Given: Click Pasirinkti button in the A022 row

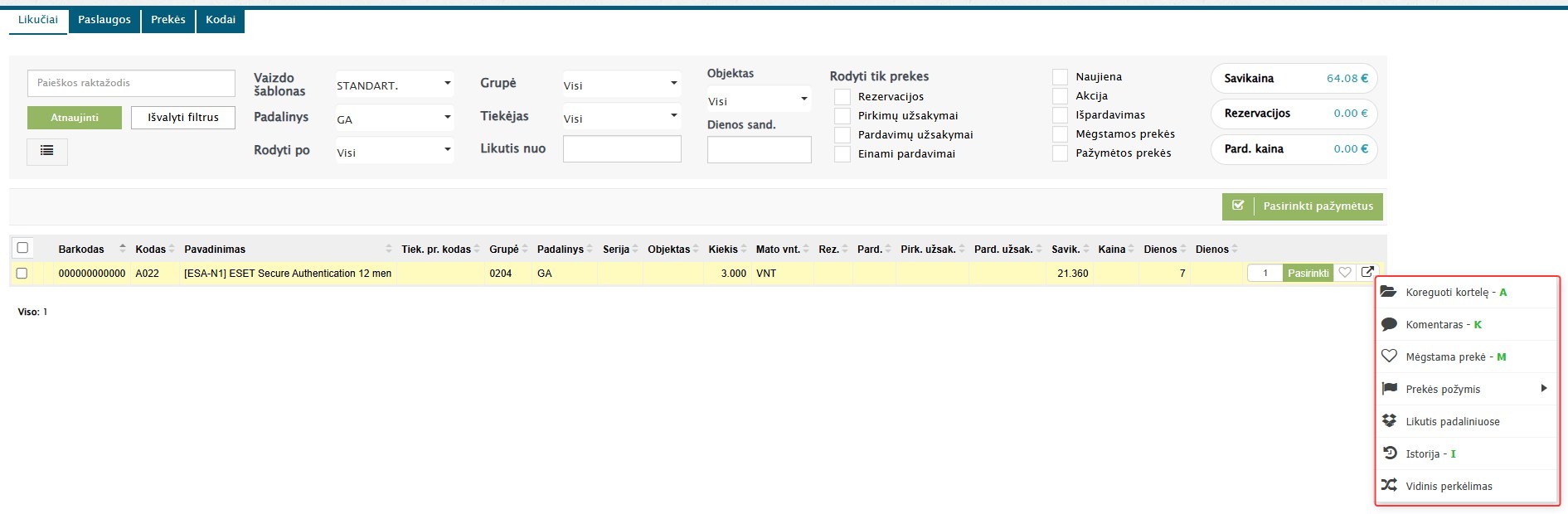Looking at the screenshot, I should point(1308,273).
